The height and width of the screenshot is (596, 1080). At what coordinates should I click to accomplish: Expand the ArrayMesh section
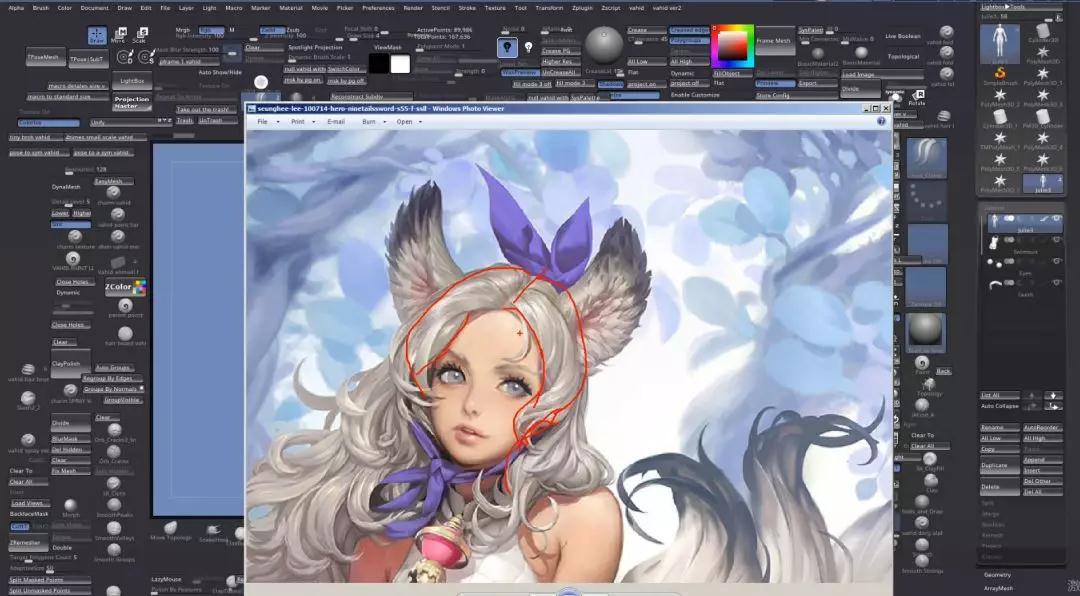(999, 588)
